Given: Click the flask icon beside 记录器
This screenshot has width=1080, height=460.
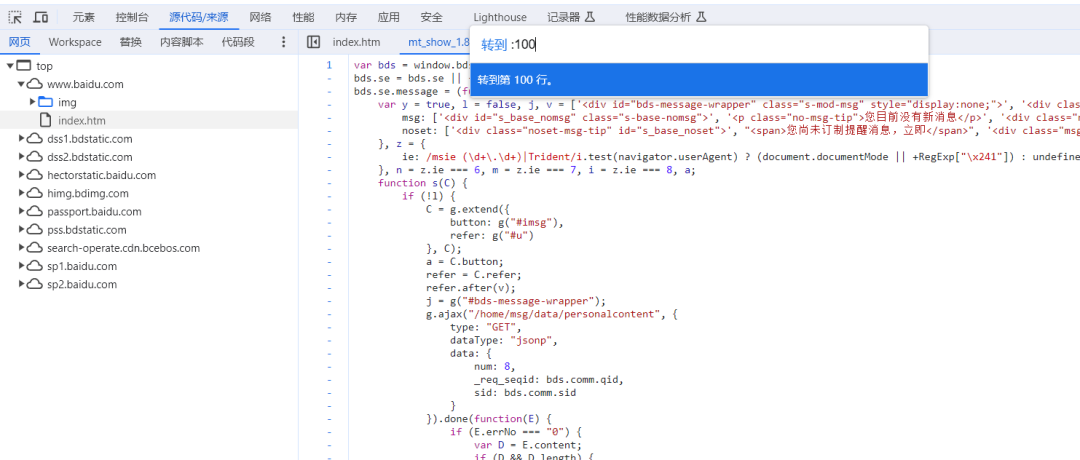Looking at the screenshot, I should click(590, 17).
